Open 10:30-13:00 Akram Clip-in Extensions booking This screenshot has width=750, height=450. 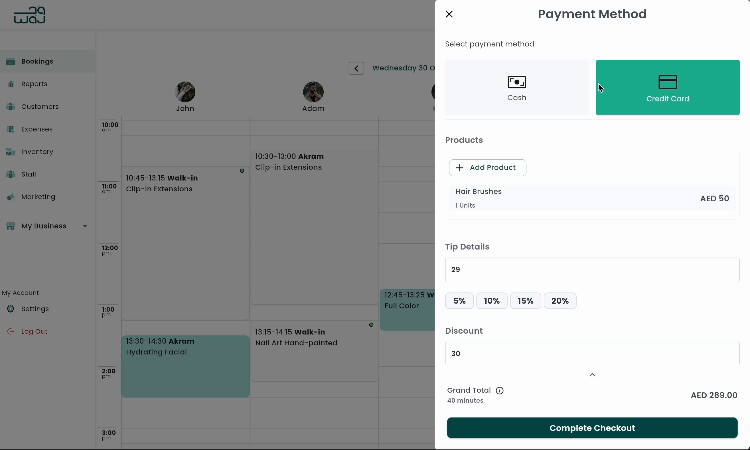tap(314, 228)
